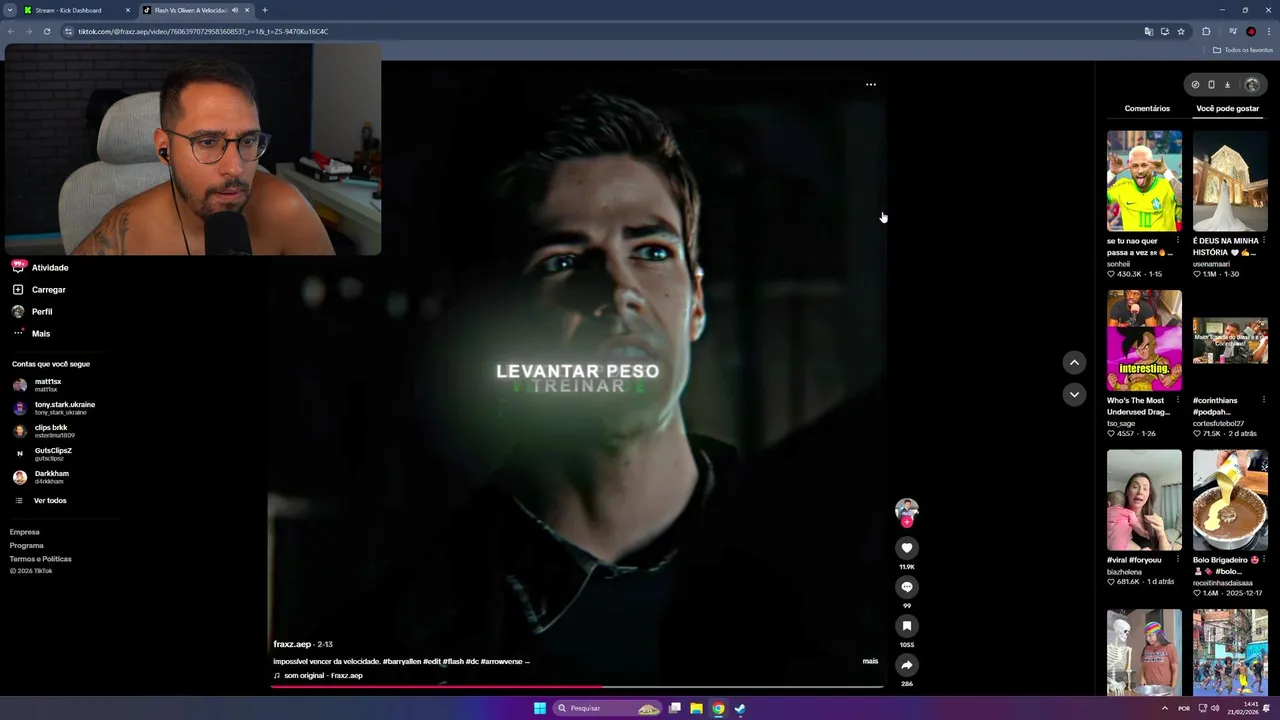Screen dimensions: 1280x720
Task: Switch to the Stream - Kick Dashboard tab
Action: point(77,10)
